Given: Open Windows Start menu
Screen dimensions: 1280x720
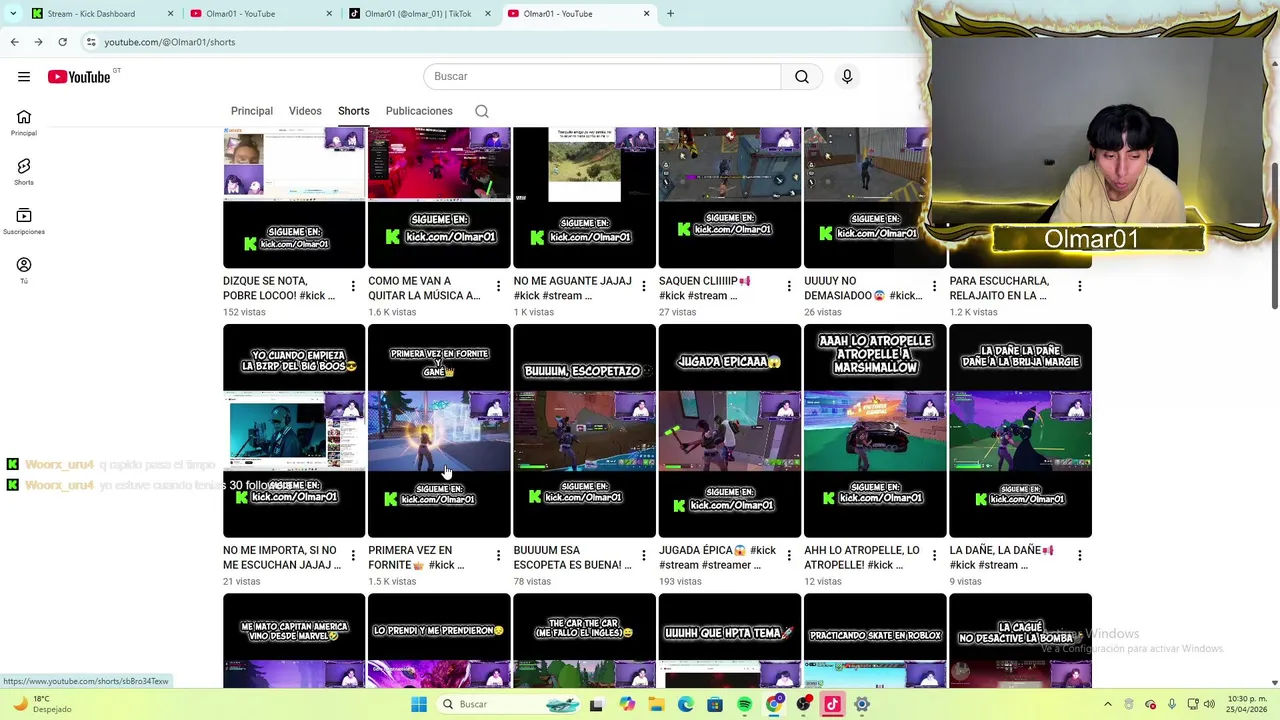Looking at the screenshot, I should pos(419,704).
